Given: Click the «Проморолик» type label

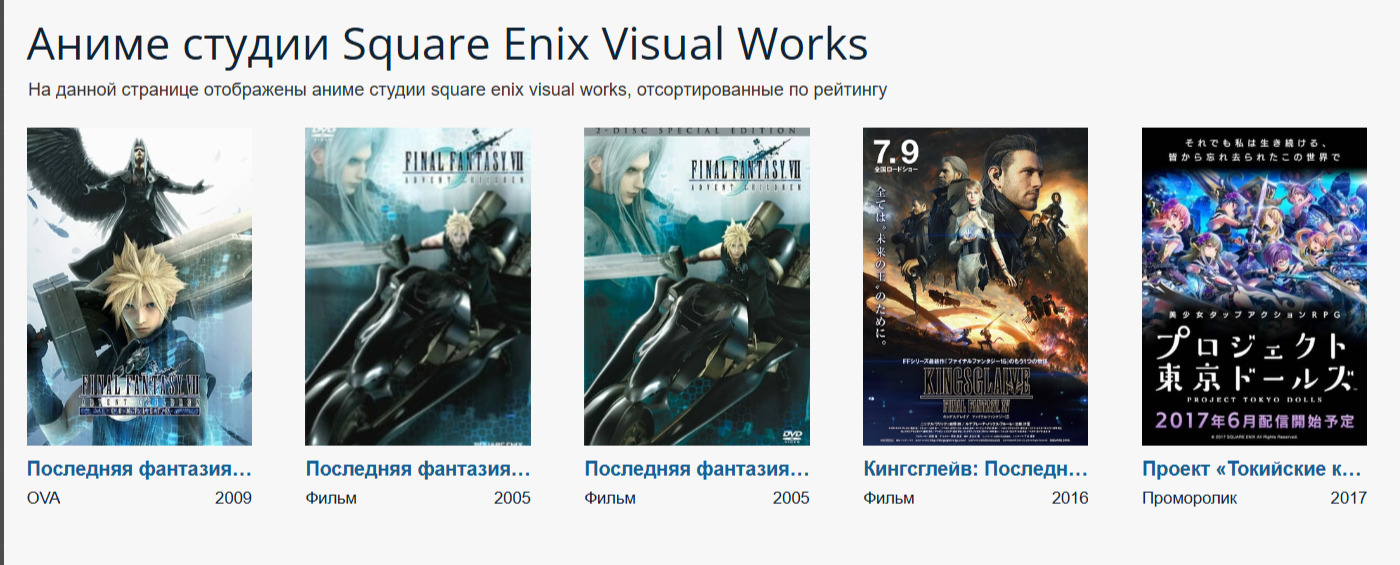Looking at the screenshot, I should (1189, 498).
